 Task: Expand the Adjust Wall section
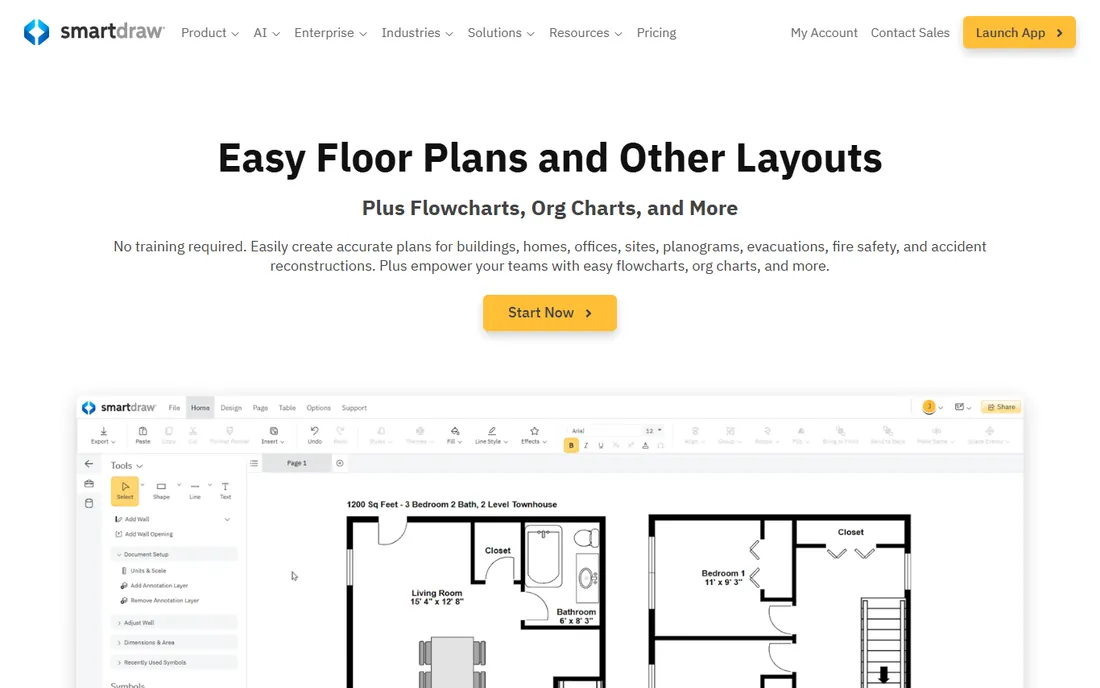[x=174, y=622]
